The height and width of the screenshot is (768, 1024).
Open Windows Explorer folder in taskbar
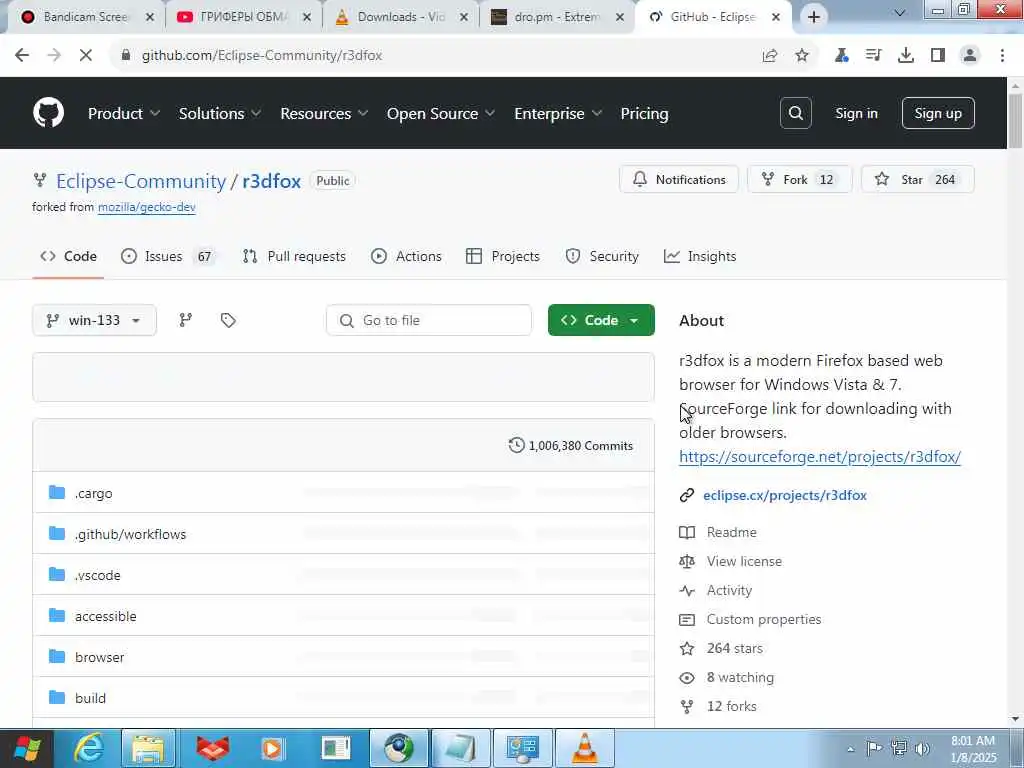coord(148,748)
